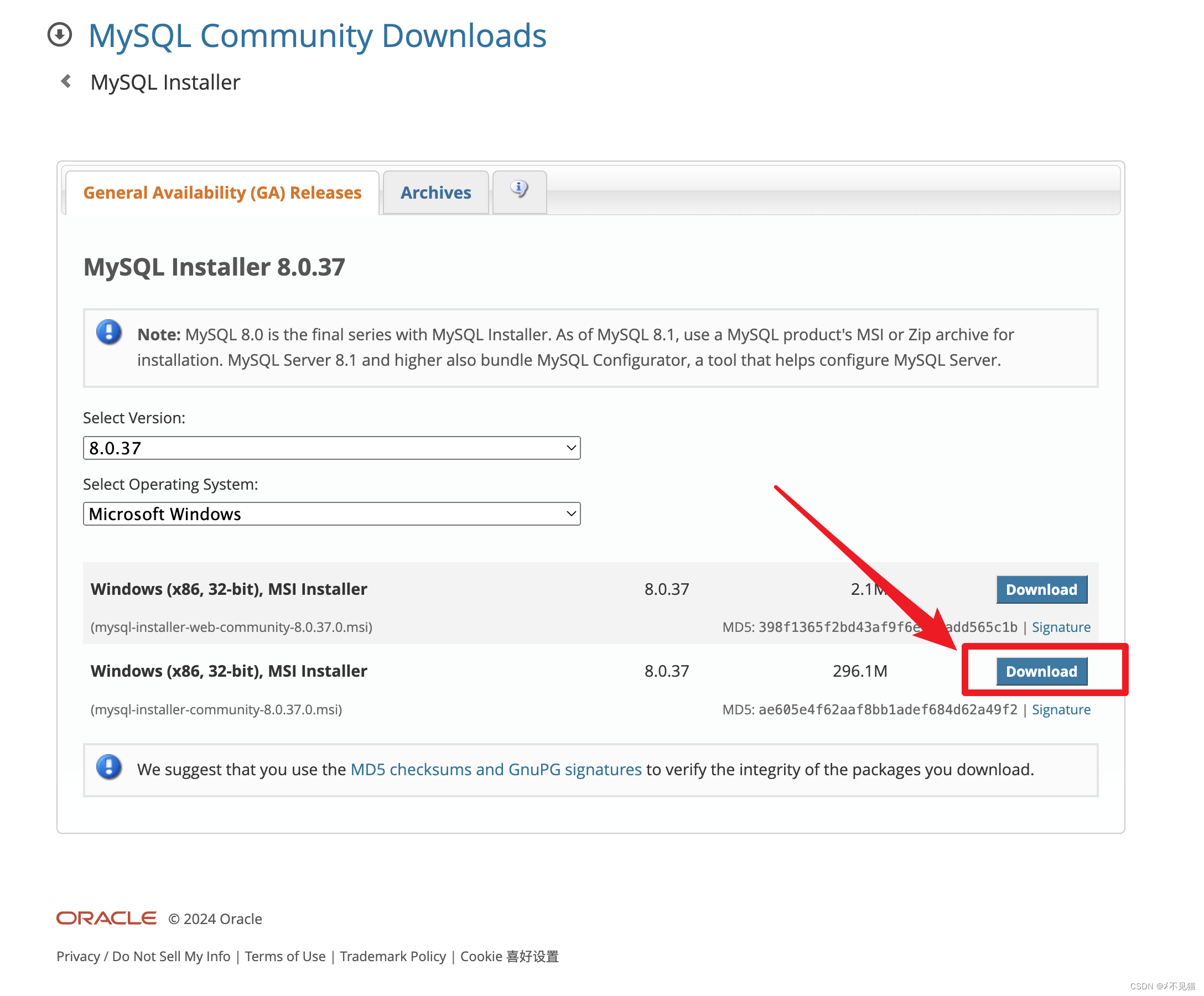Screen dimensions: 1204x996
Task: Click the circular download icon beside page title
Action: [60, 34]
